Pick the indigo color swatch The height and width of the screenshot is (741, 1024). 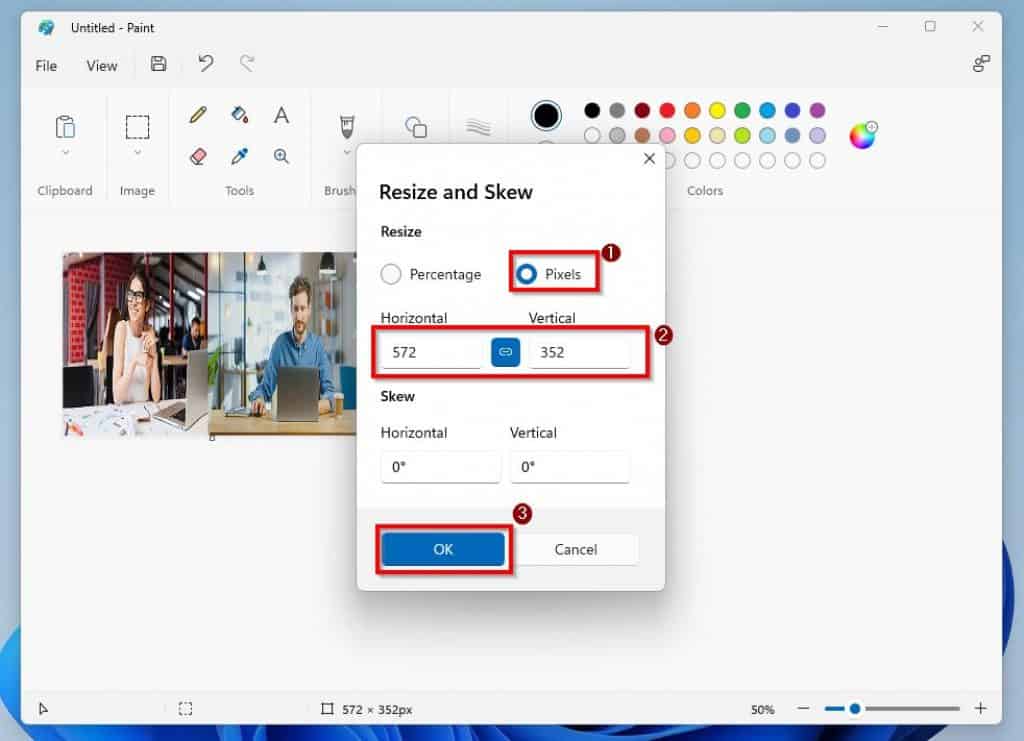(x=792, y=110)
